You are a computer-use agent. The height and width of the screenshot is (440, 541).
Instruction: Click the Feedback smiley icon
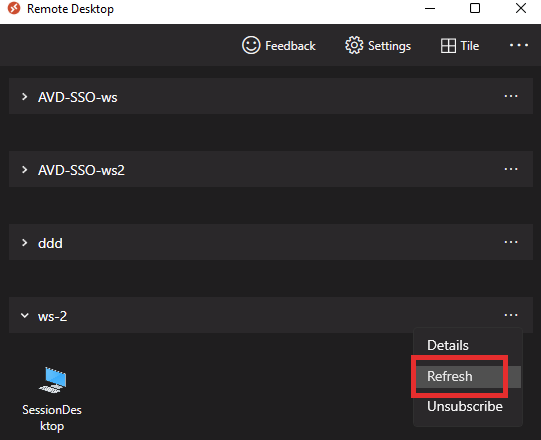(x=251, y=45)
